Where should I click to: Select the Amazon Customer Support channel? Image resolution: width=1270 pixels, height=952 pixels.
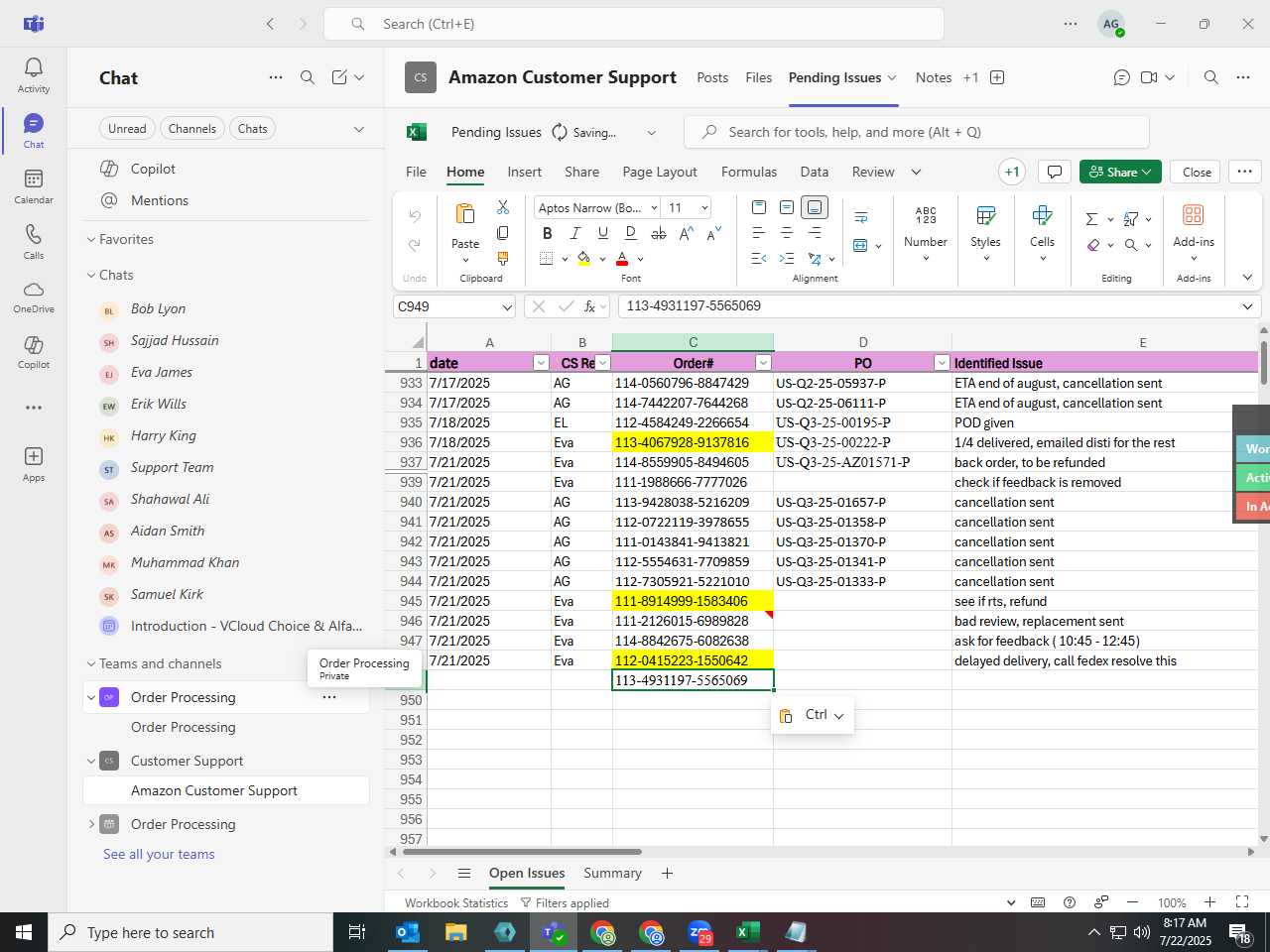226,790
